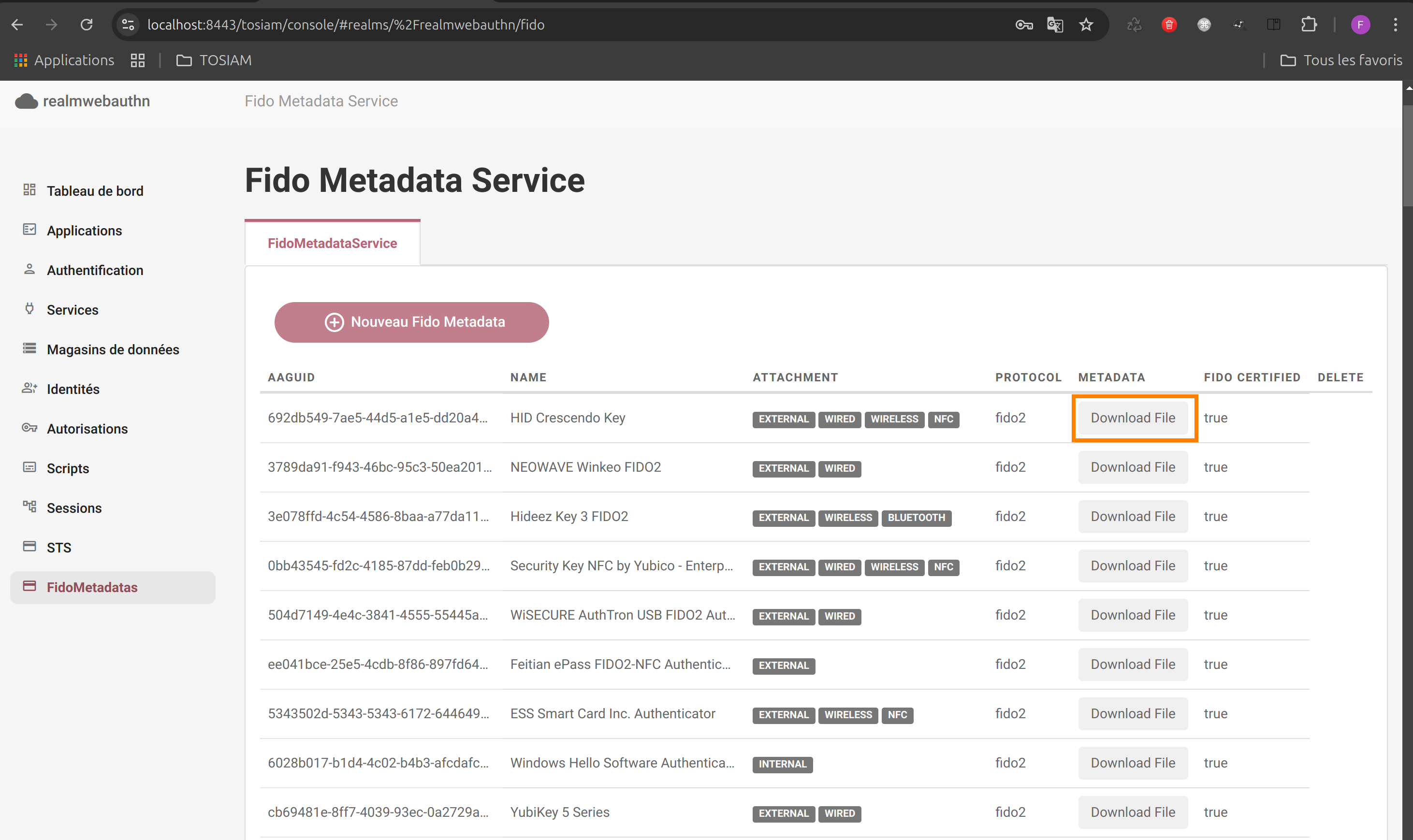The width and height of the screenshot is (1413, 840).
Task: Click the Applications sidebar icon
Action: [x=29, y=229]
